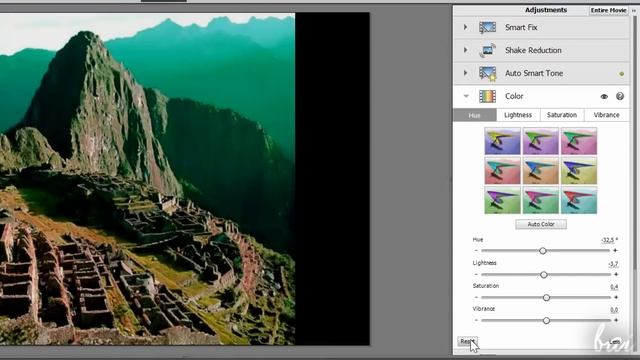Click the Auto Smart Tone label
The height and width of the screenshot is (360, 640).
[x=534, y=73]
